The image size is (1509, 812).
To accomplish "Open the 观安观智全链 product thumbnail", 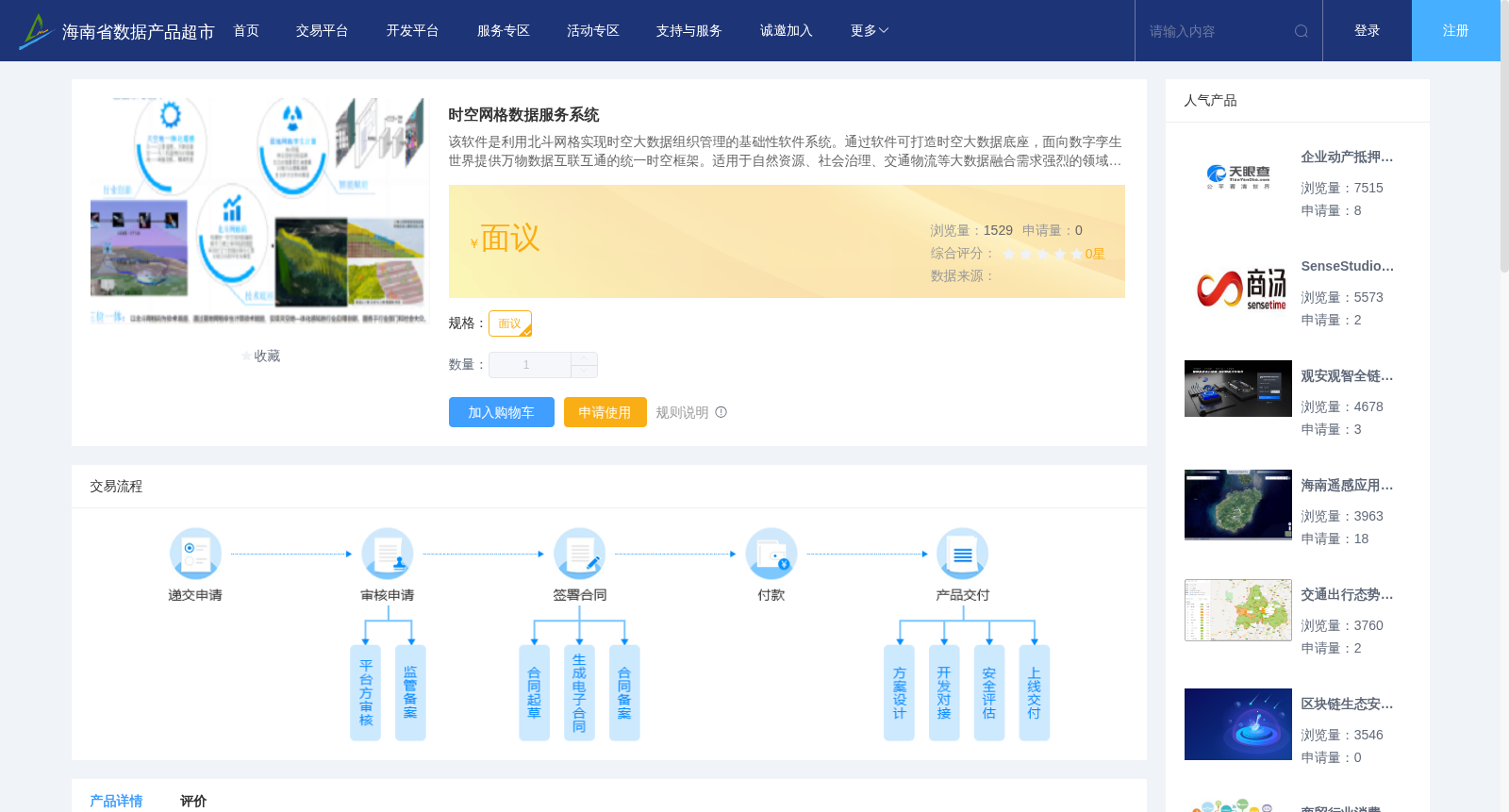I will click(1238, 389).
